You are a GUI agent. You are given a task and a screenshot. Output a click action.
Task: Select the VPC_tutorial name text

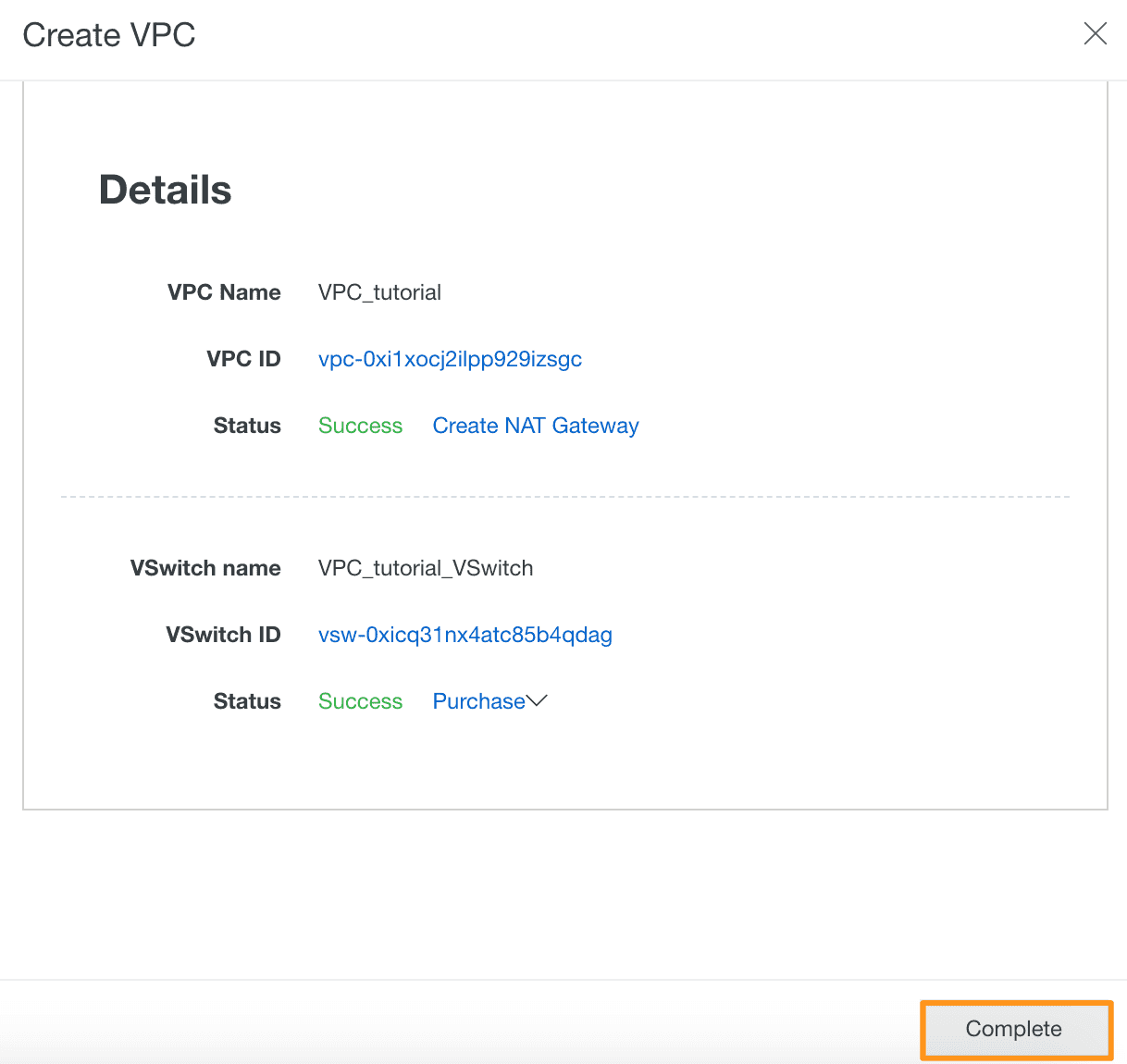tap(379, 292)
